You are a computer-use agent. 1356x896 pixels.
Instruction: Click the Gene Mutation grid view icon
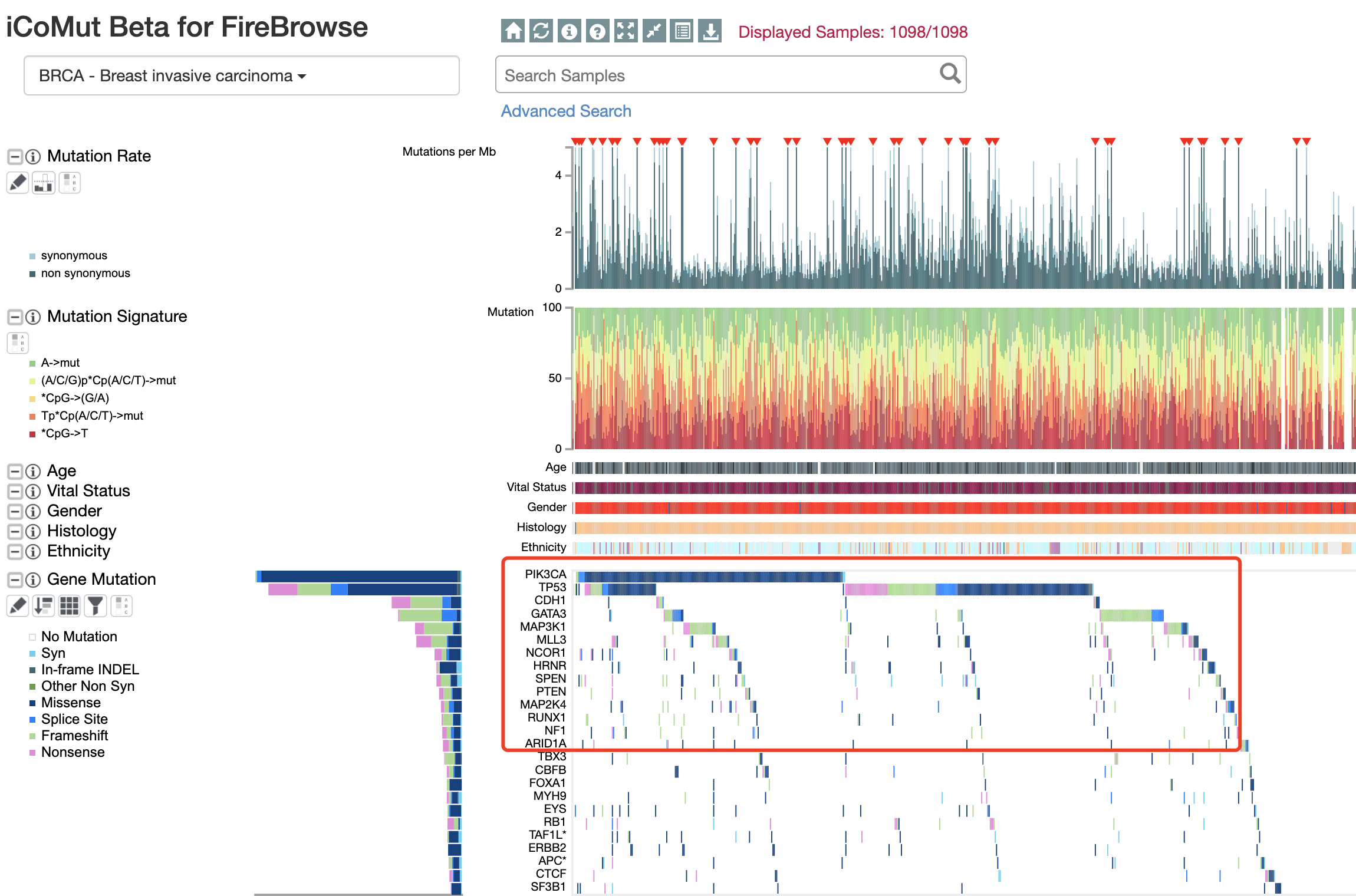[x=69, y=605]
